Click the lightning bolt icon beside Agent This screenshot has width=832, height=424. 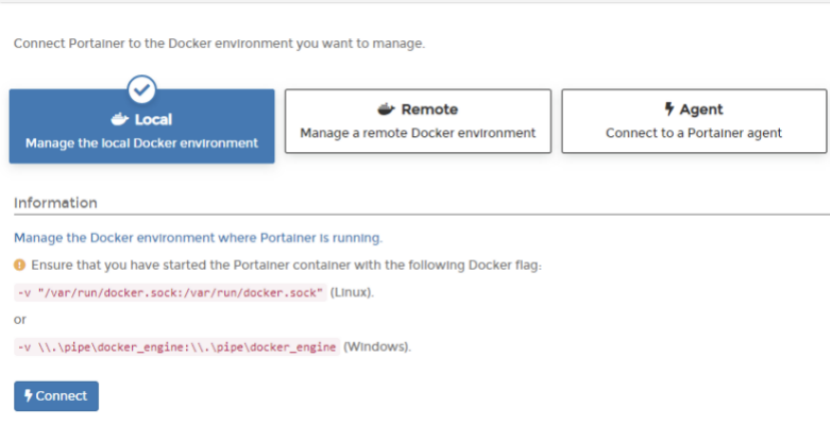[x=669, y=109]
